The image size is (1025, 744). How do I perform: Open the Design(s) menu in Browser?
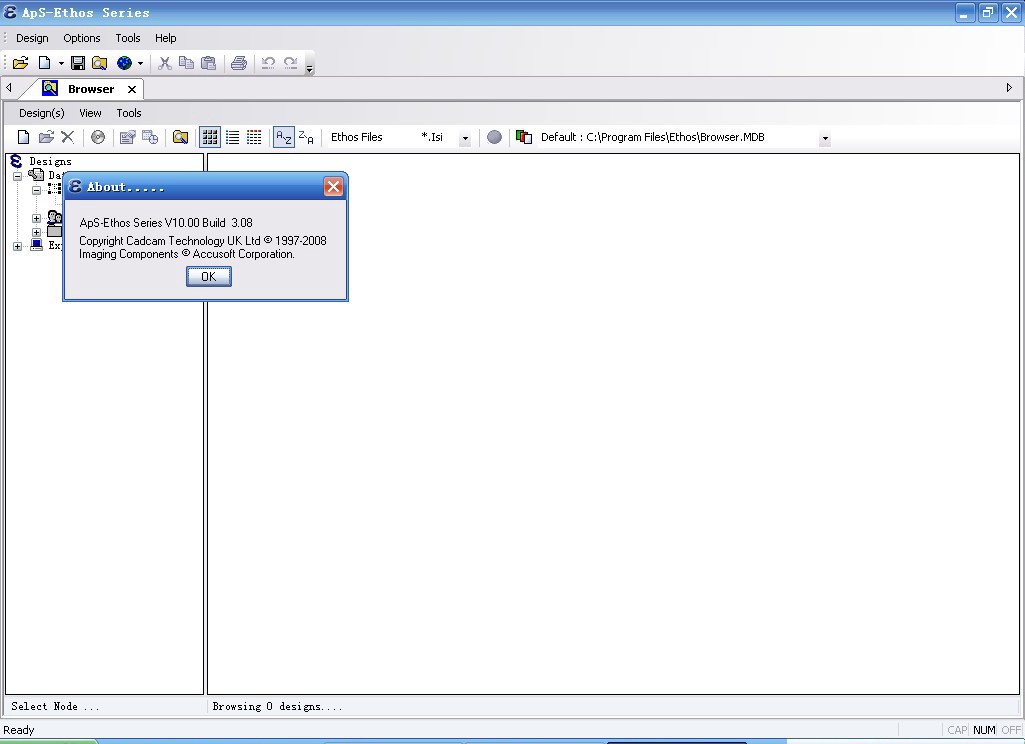point(42,113)
